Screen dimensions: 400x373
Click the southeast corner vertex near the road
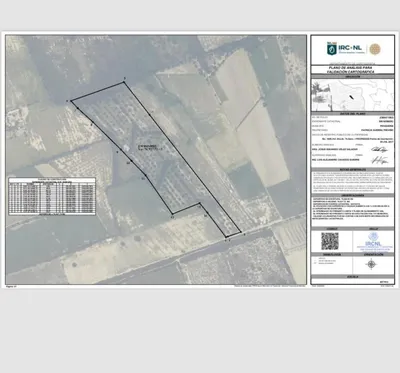tap(241, 232)
